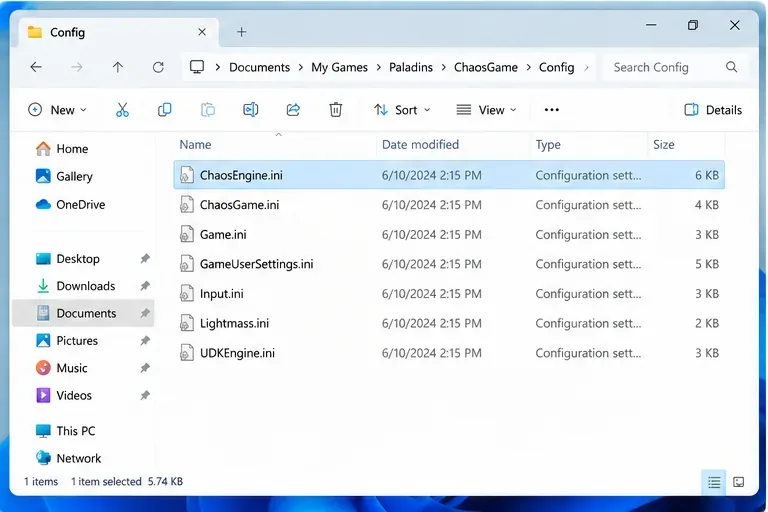Viewport: 768px width, 512px height.
Task: Open Network in the sidebar
Action: 68,458
